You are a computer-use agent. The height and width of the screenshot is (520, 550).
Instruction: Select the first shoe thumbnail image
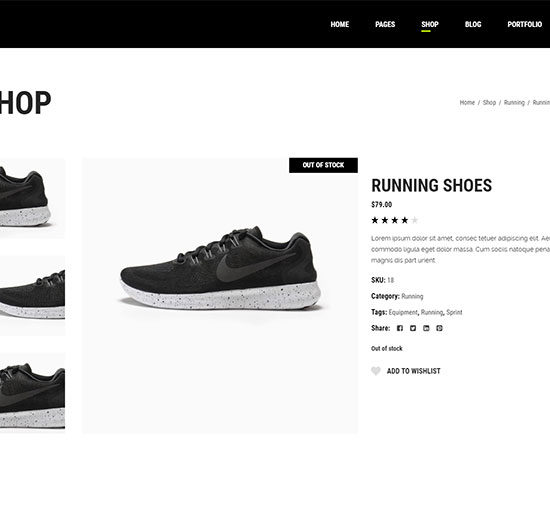coord(32,199)
